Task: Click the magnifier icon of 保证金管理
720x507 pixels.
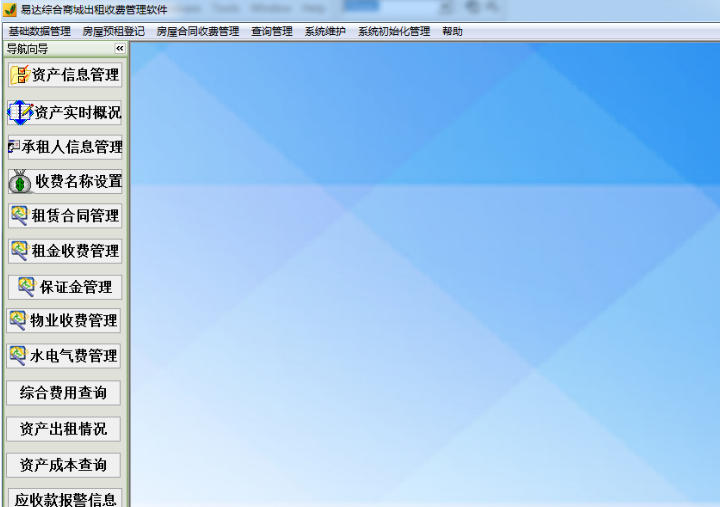Action: click(26, 287)
